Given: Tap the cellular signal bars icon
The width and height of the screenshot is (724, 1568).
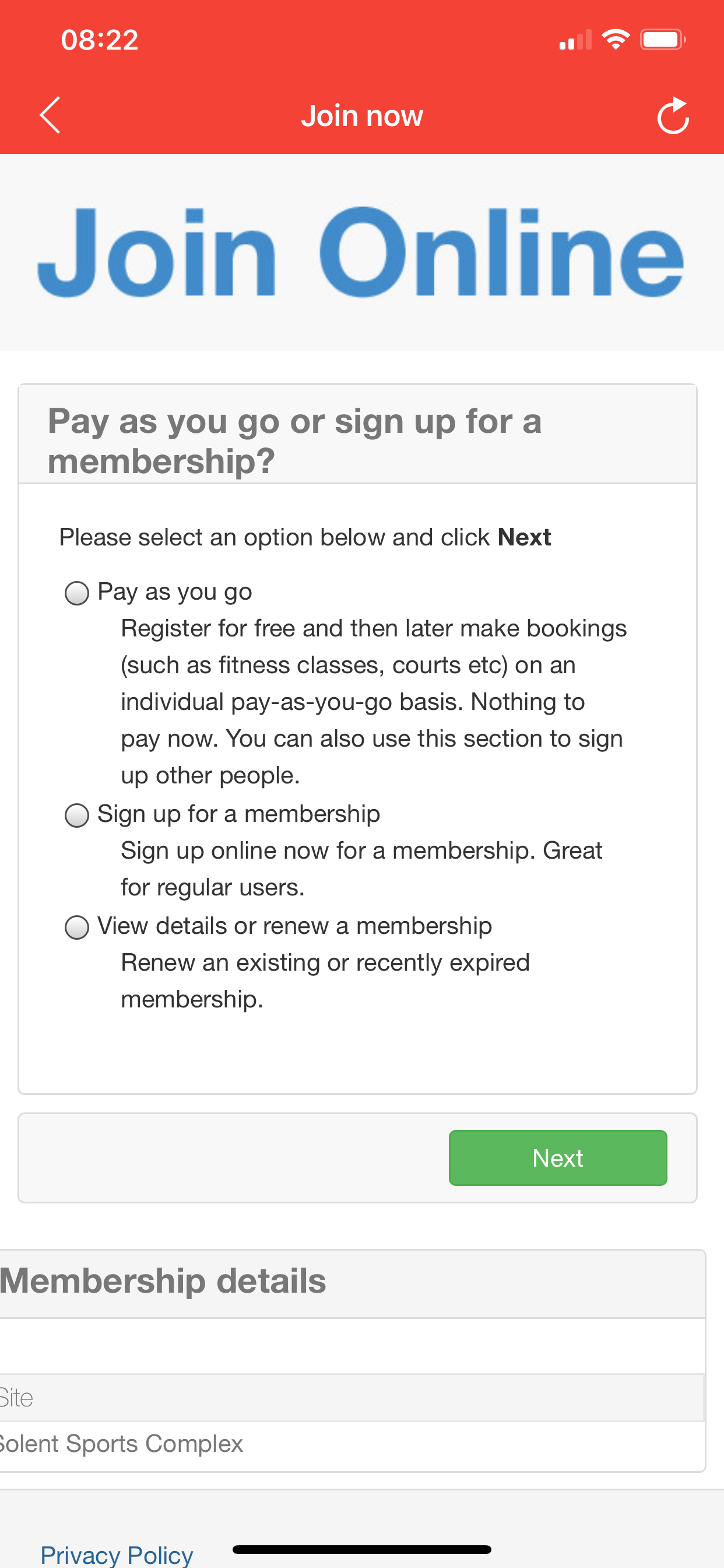Looking at the screenshot, I should pos(575,40).
